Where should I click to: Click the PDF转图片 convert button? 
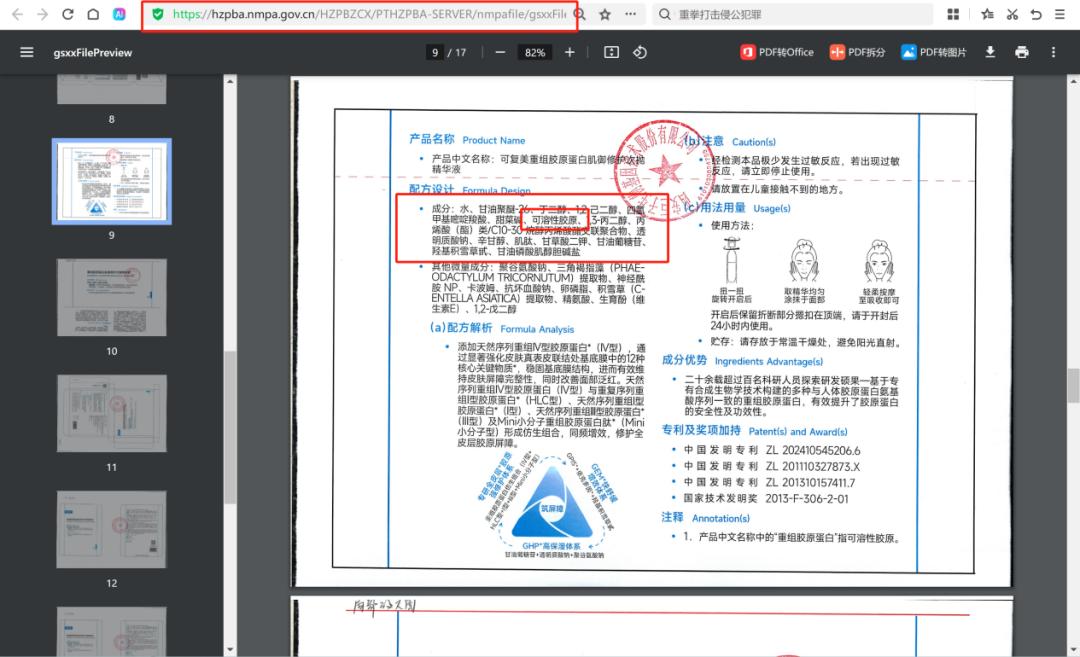(934, 52)
